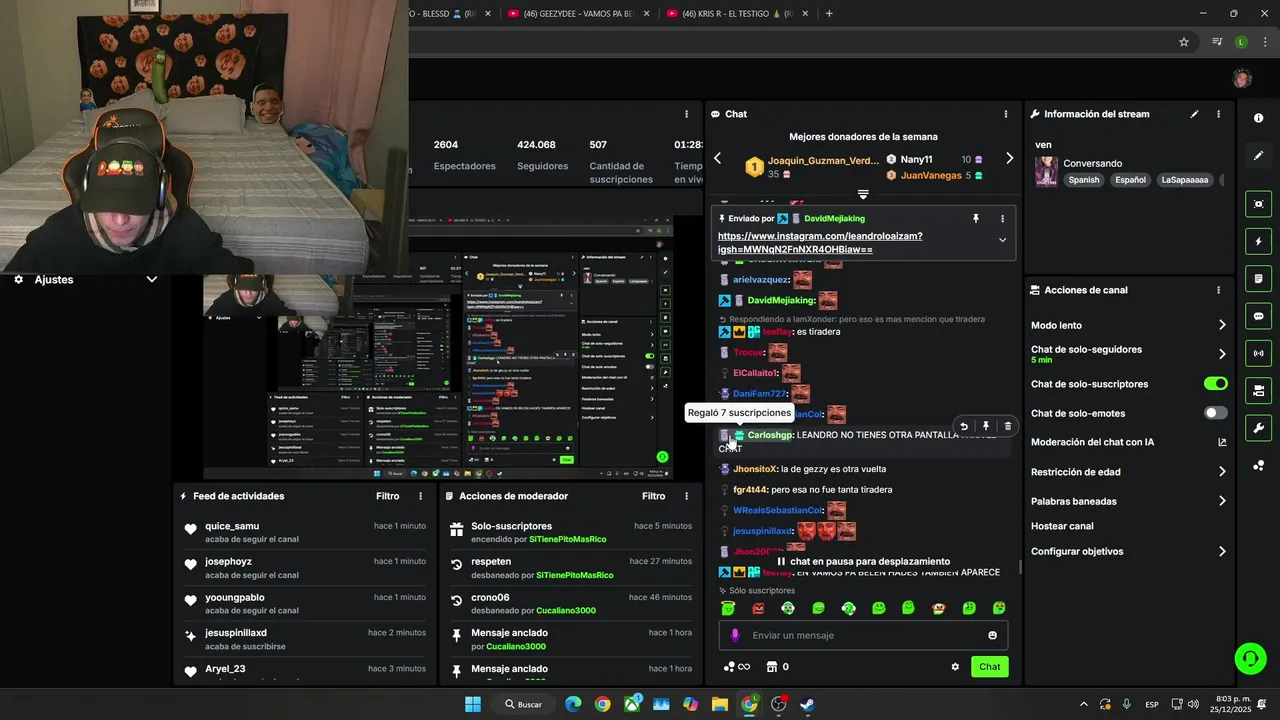Viewport: 1280px width, 720px height.
Task: Click the screen-capture icon in right sidebar
Action: 1258,204
